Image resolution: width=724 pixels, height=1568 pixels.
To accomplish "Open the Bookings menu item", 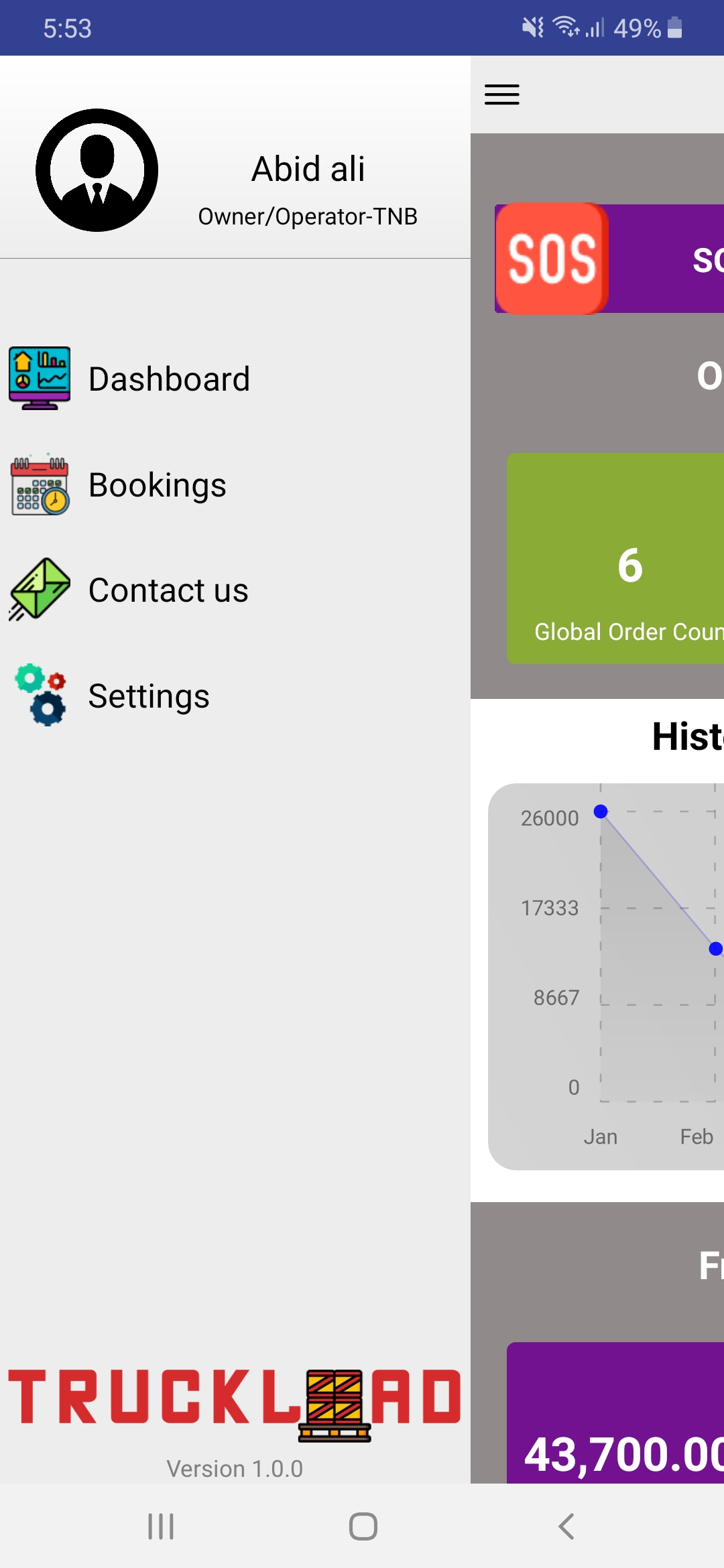I will pyautogui.click(x=158, y=485).
